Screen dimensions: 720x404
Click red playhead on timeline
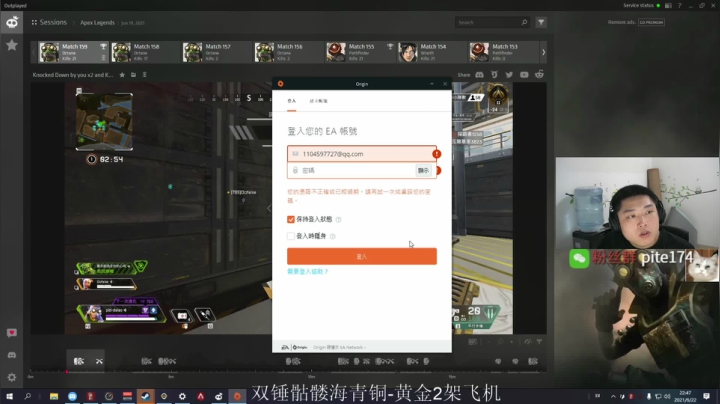(x=67, y=371)
